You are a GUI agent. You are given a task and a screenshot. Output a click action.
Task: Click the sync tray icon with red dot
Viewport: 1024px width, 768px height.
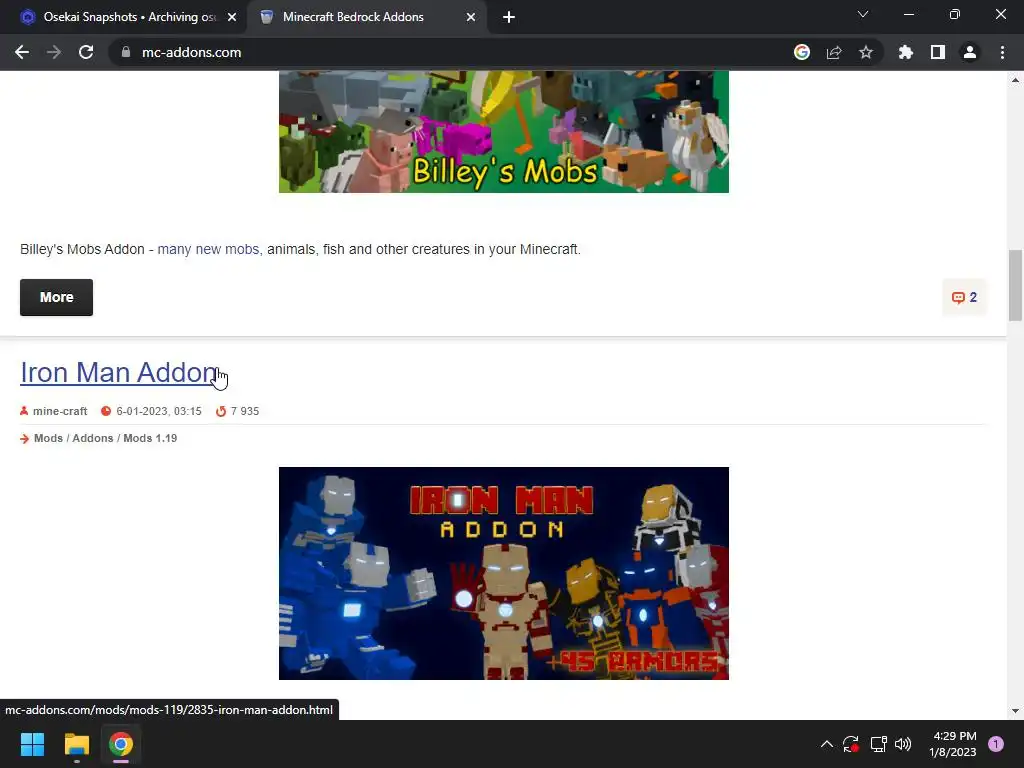pyautogui.click(x=851, y=744)
